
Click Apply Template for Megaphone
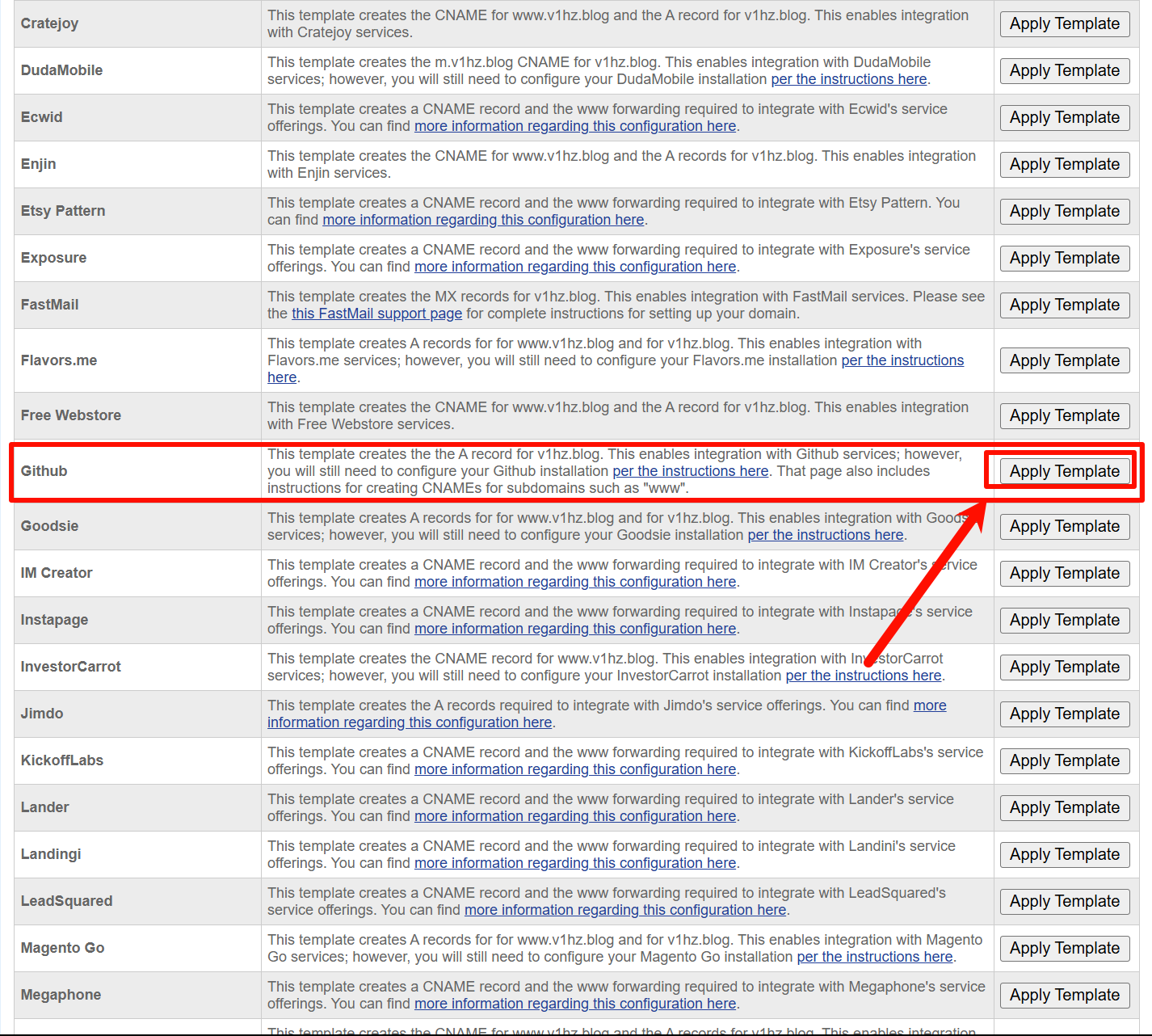click(x=1064, y=995)
